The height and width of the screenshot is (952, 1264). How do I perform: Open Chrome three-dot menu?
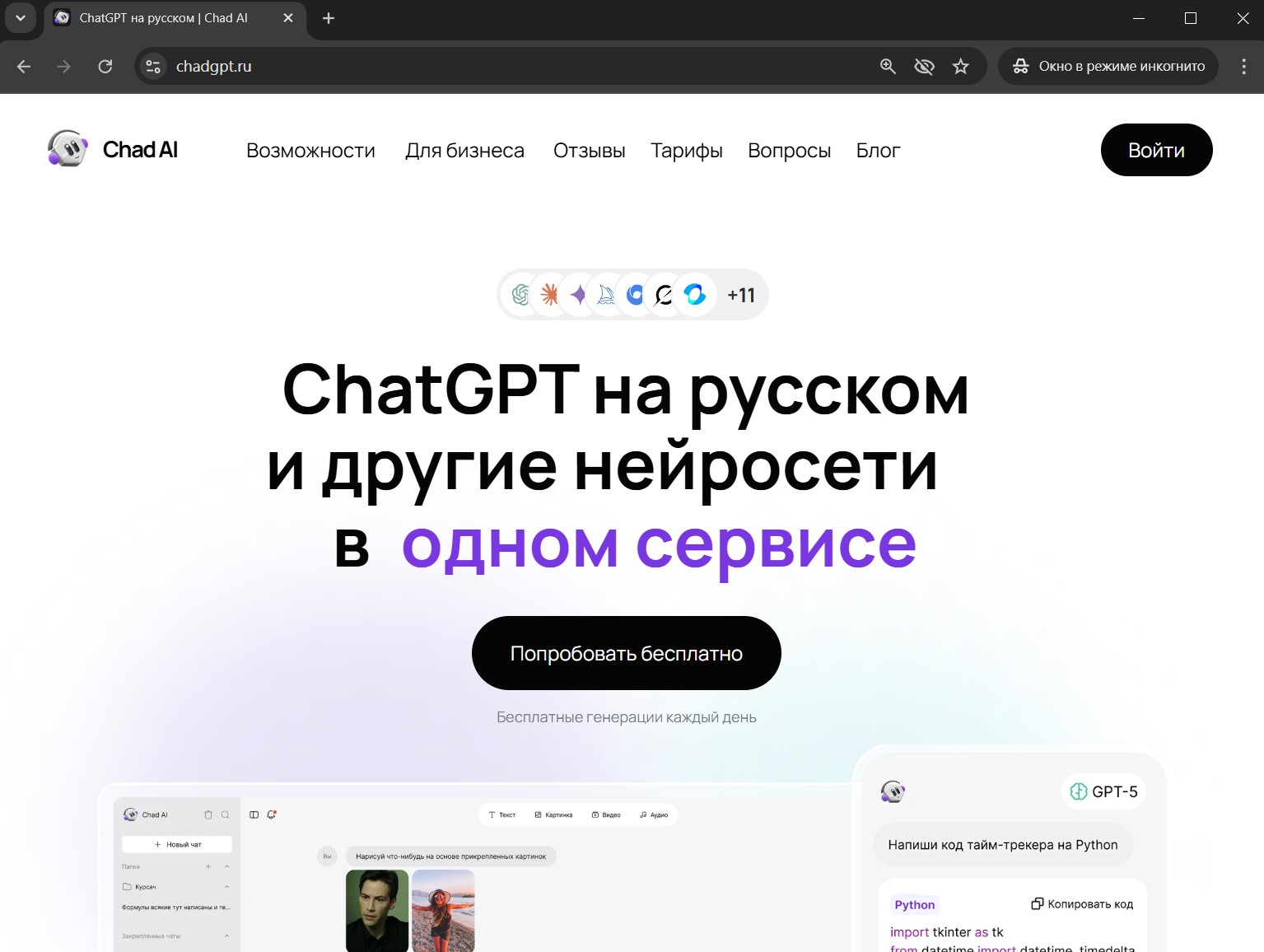(1243, 67)
